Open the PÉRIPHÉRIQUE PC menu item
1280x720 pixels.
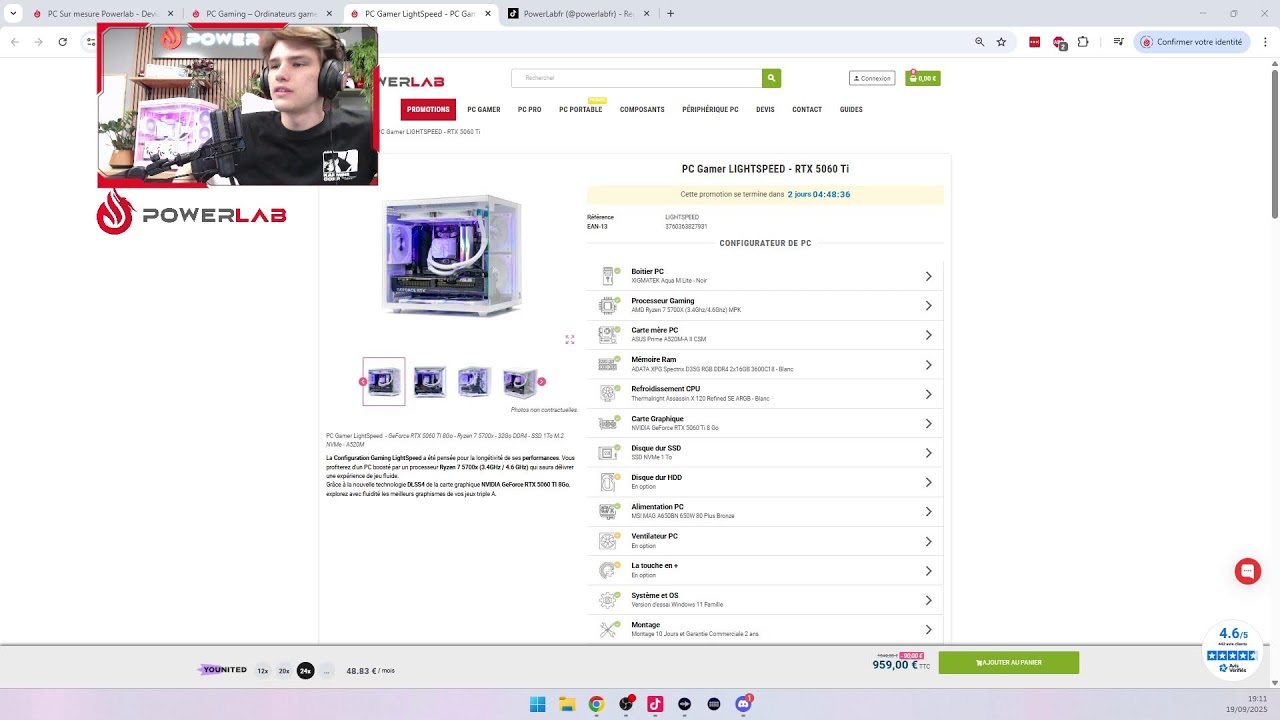[710, 109]
